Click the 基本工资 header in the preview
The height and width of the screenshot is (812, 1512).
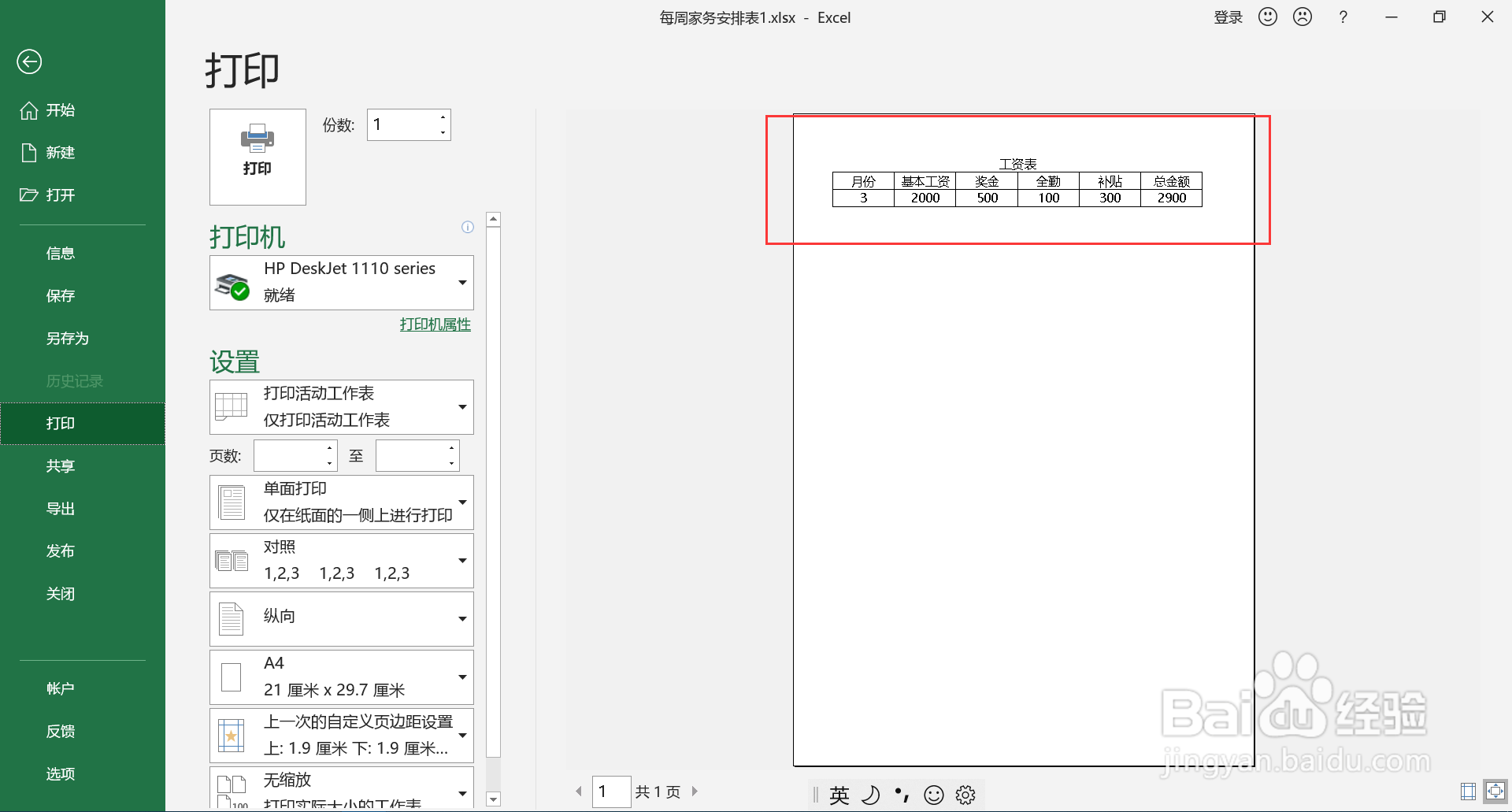(925, 181)
